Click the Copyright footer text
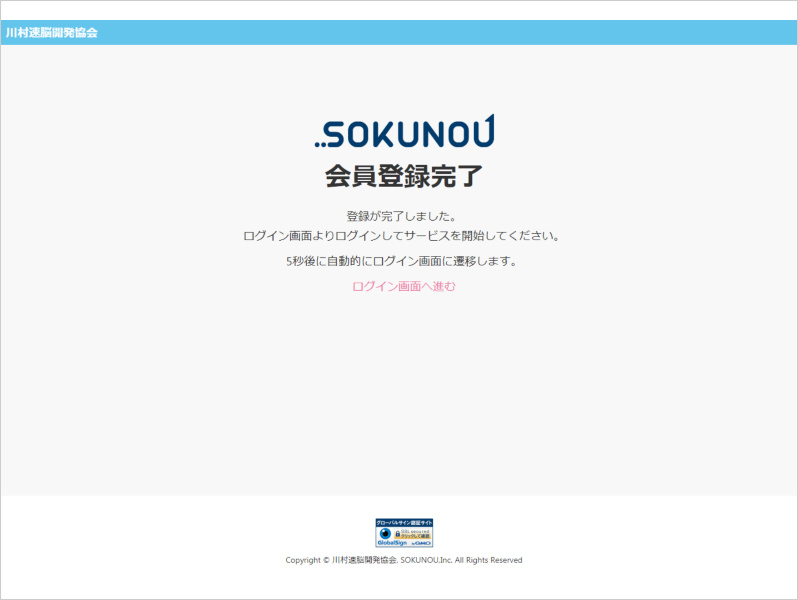This screenshot has width=798, height=600. click(404, 560)
